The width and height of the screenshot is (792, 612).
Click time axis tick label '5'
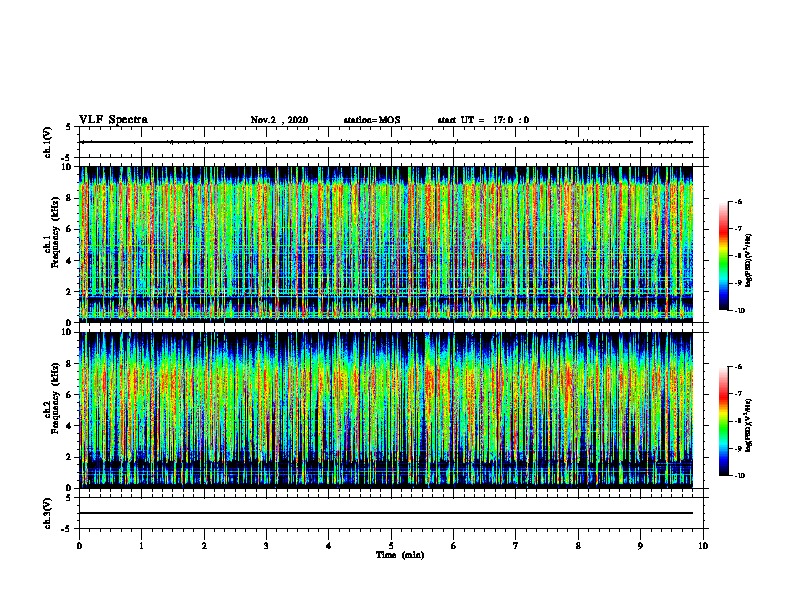pos(391,546)
